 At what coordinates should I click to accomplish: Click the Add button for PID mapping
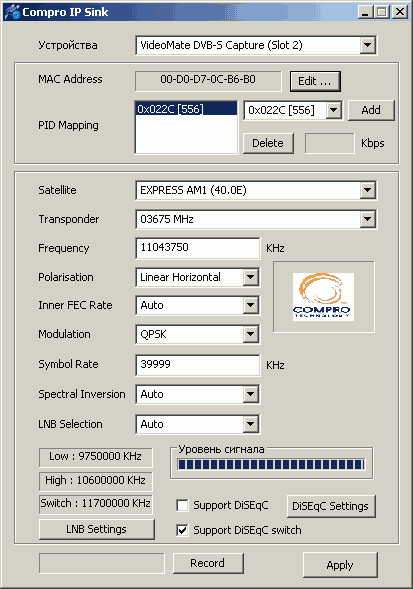click(x=371, y=110)
